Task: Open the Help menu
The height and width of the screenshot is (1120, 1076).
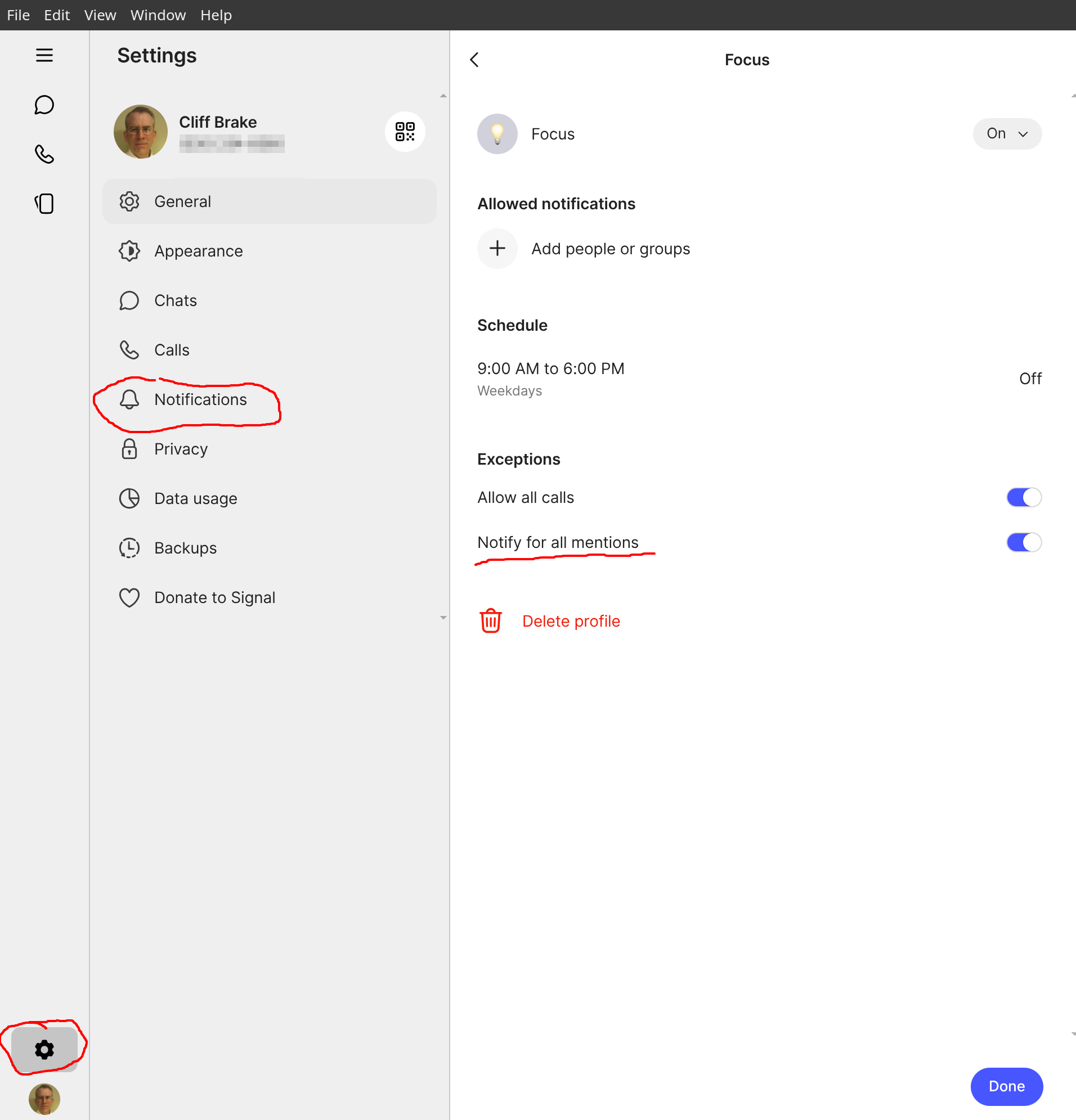Action: [x=216, y=15]
